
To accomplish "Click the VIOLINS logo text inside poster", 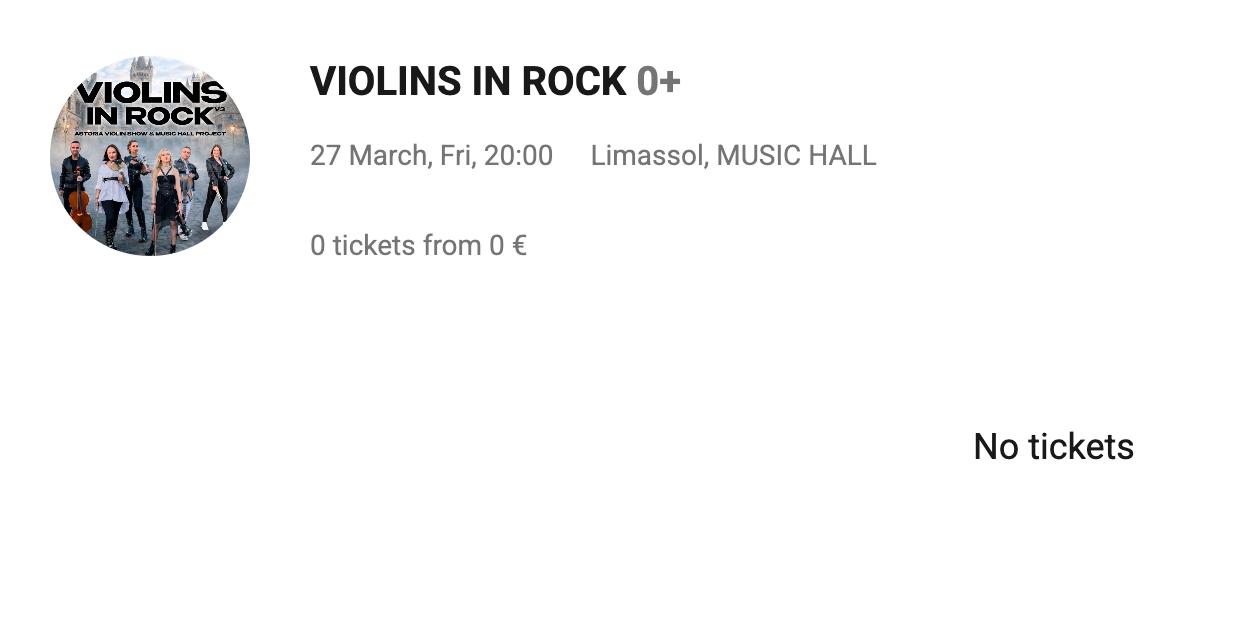I will coord(151,93).
